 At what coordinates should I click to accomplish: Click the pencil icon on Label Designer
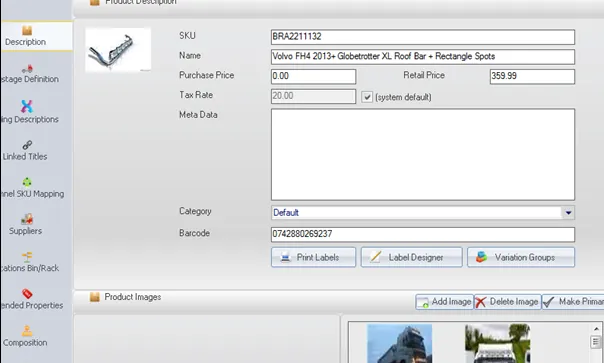click(376, 257)
